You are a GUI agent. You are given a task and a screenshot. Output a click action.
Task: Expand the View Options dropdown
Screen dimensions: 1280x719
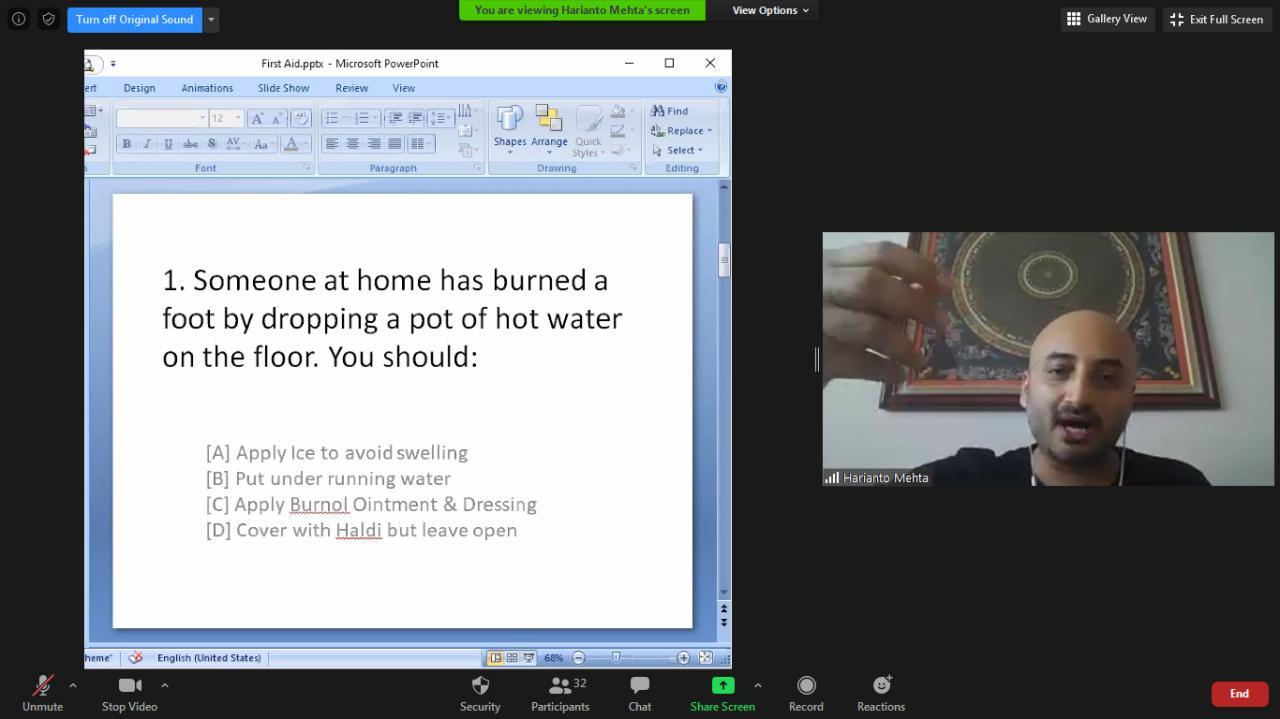pos(770,10)
